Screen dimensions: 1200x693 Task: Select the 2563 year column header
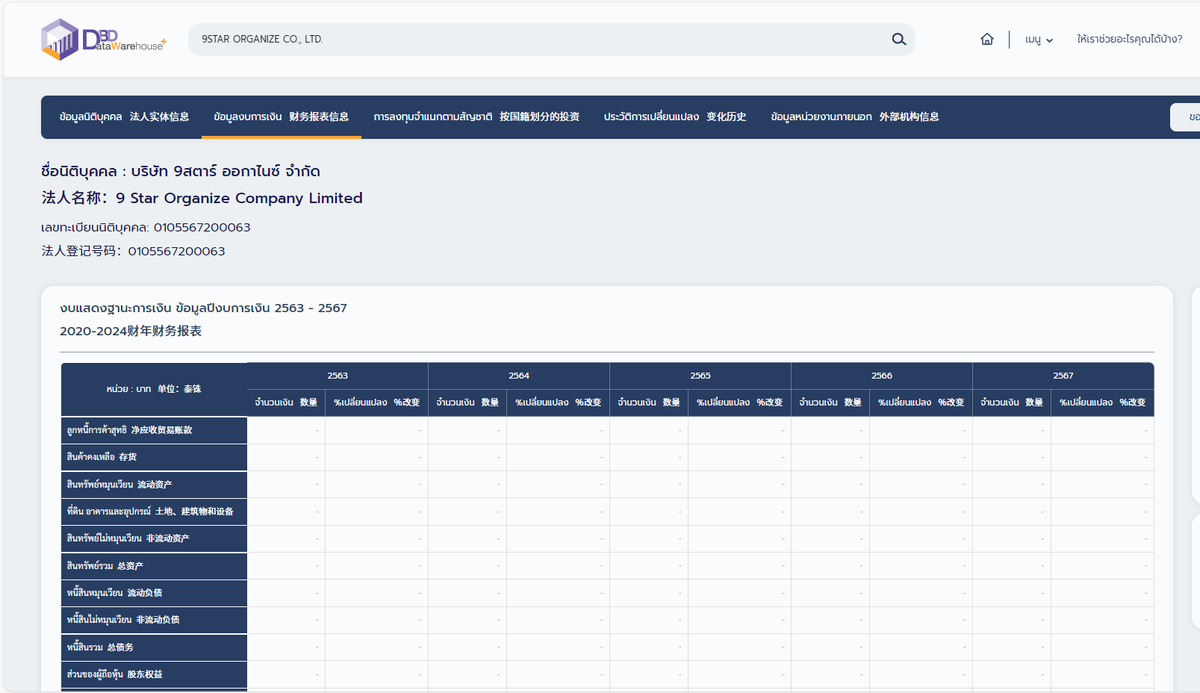[338, 376]
